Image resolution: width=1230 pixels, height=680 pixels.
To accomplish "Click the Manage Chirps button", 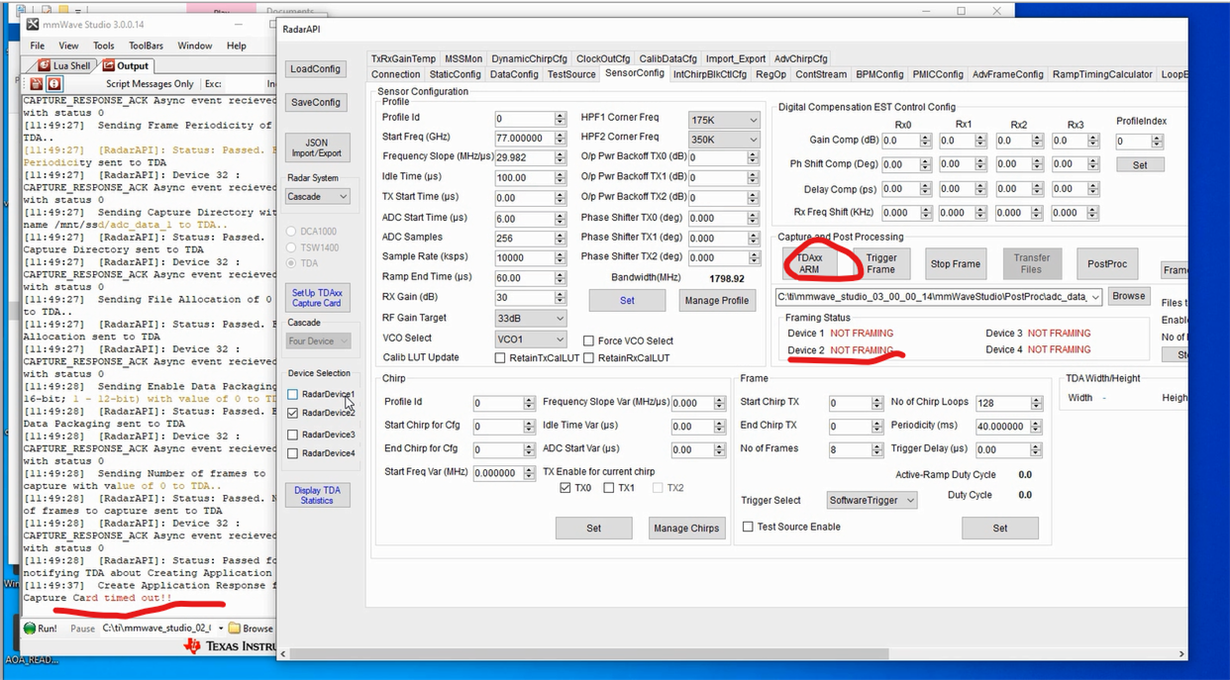I will (x=686, y=528).
